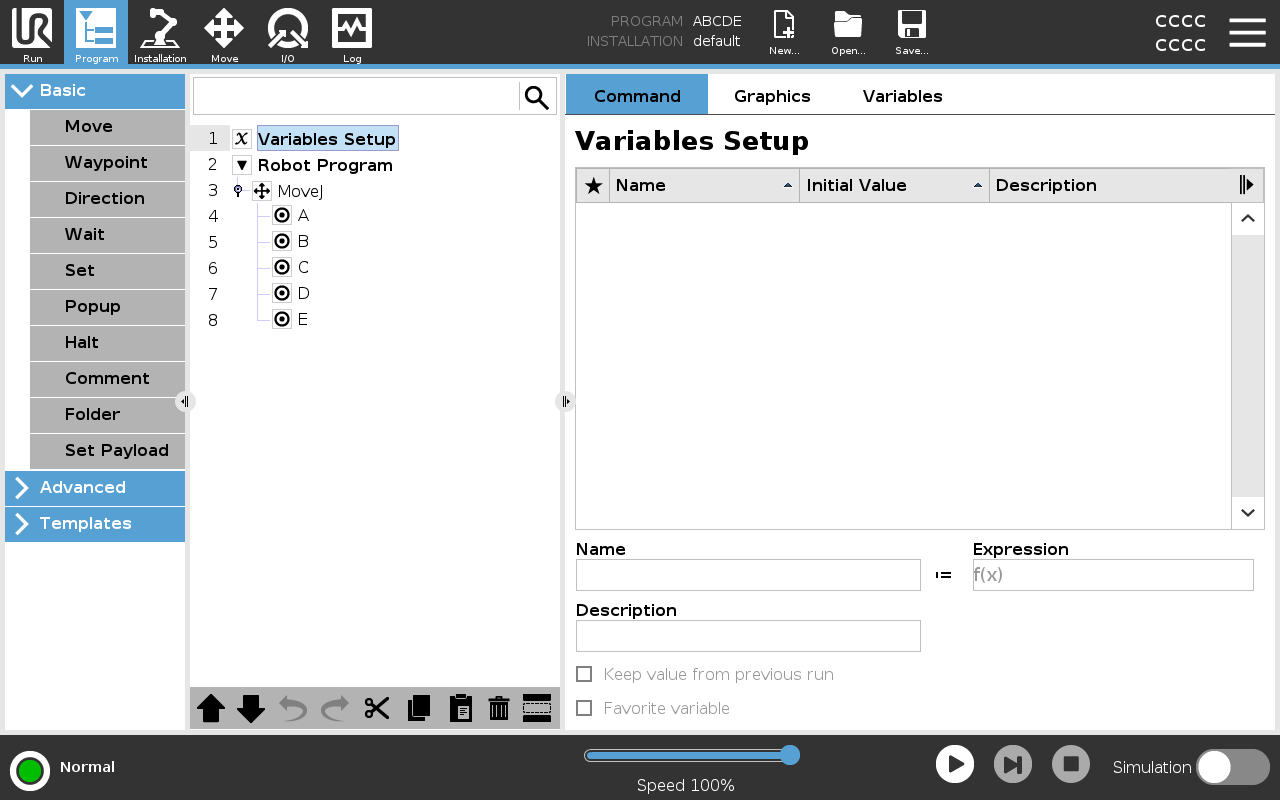Collapse the Robot Program tree node
1280x800 pixels.
242,165
